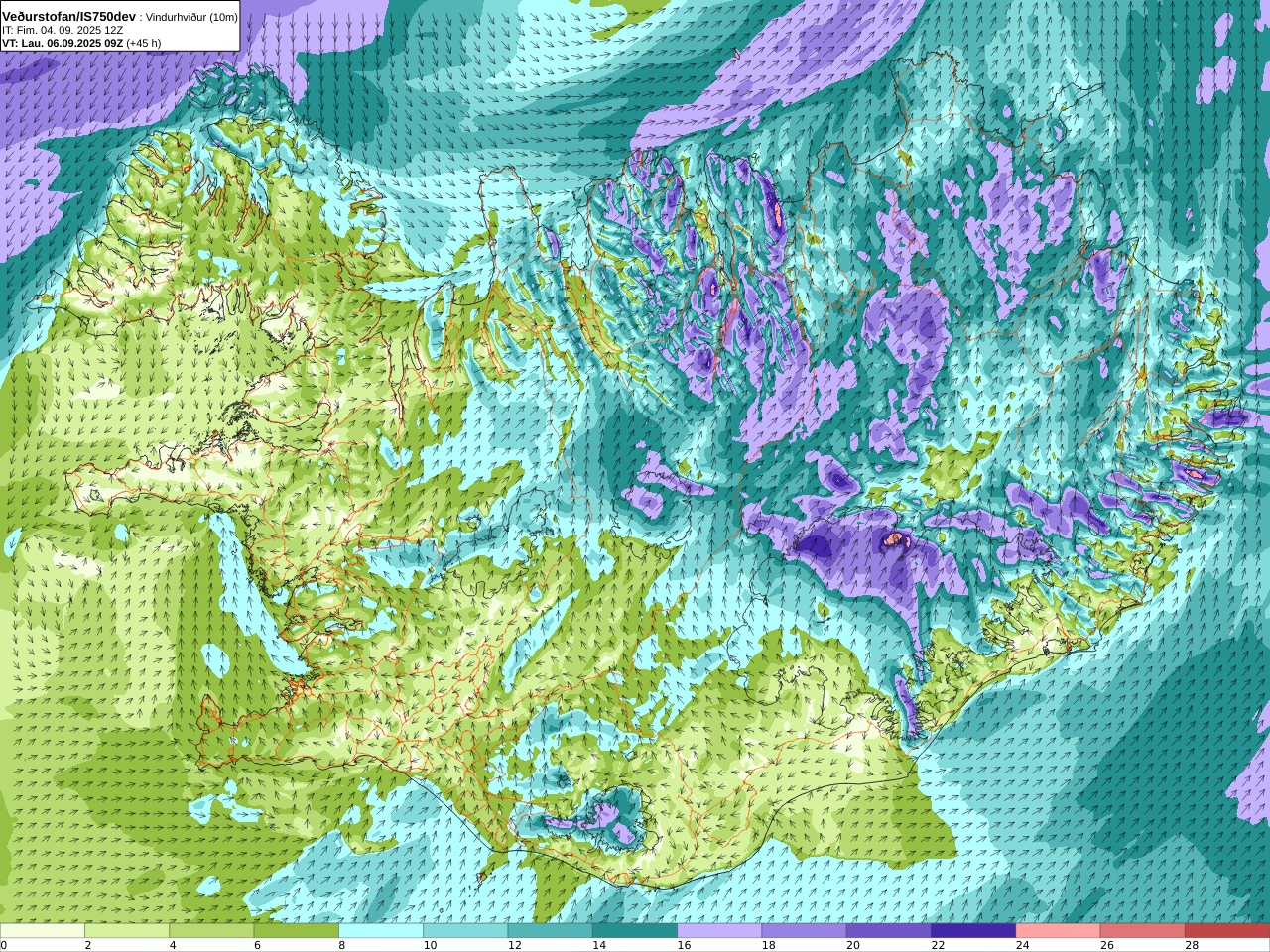
Task: Click the "Veðurstofan/IS750dev" title text
Action: [x=69, y=17]
